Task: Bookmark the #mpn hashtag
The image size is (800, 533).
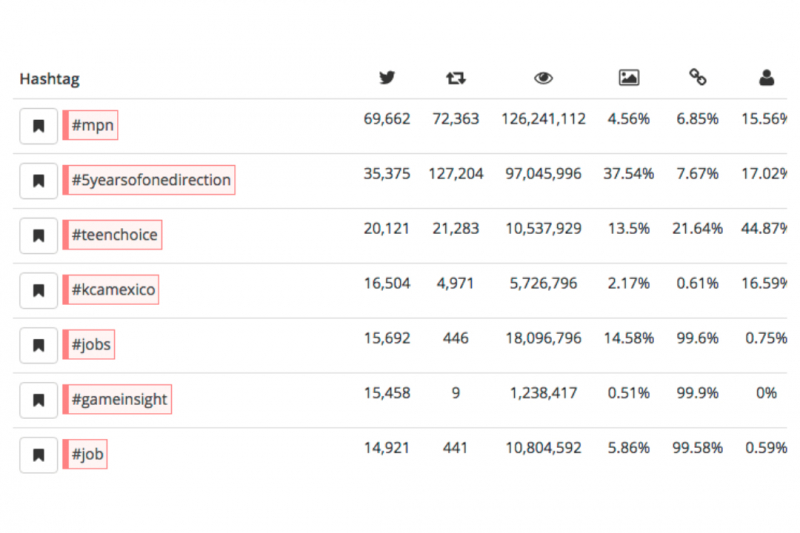Action: point(38,125)
